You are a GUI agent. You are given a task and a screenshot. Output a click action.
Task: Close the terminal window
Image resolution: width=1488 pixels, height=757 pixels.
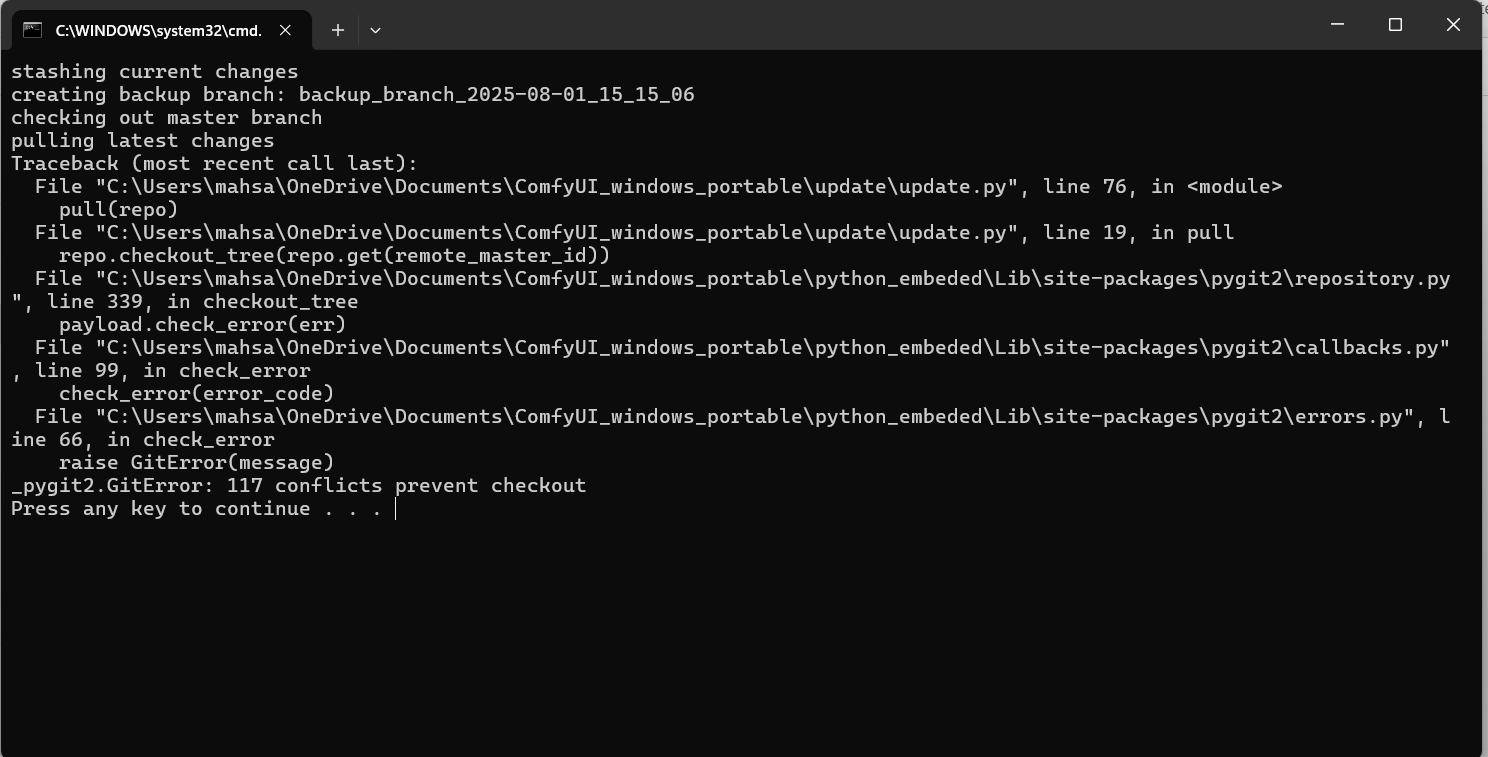1453,25
